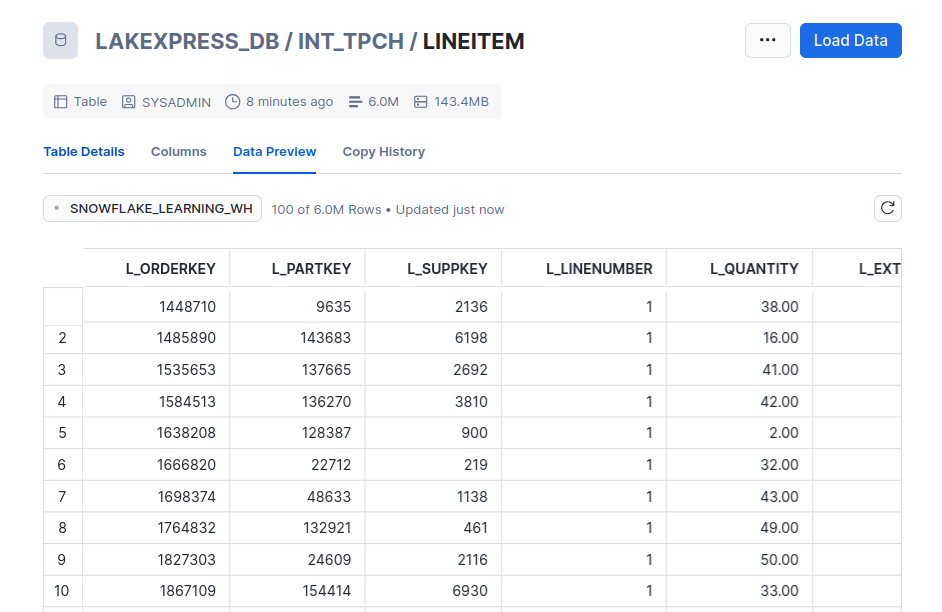Switch to the Columns tab

178,151
